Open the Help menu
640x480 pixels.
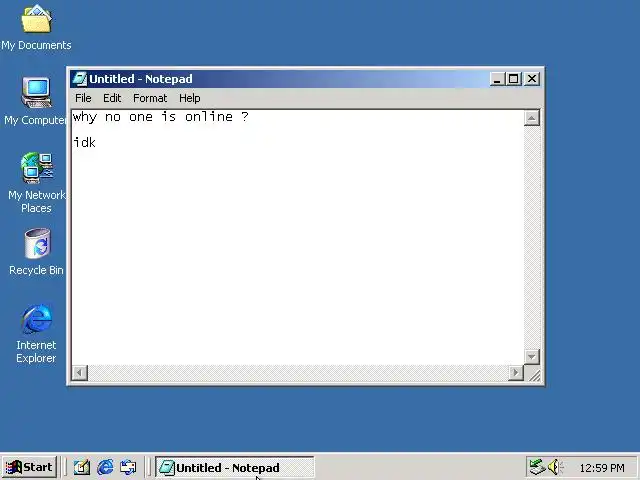point(189,98)
